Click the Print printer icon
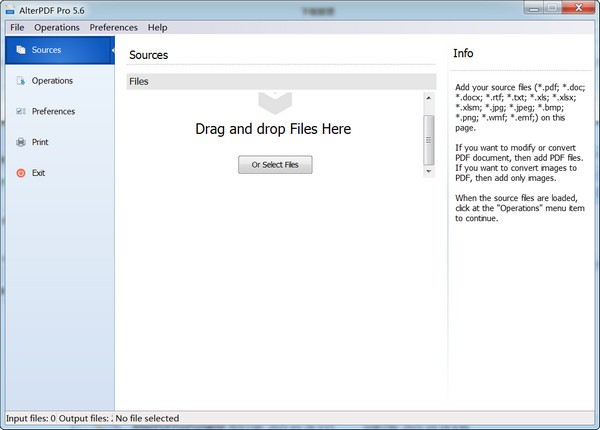The width and height of the screenshot is (600, 430). click(x=20, y=143)
